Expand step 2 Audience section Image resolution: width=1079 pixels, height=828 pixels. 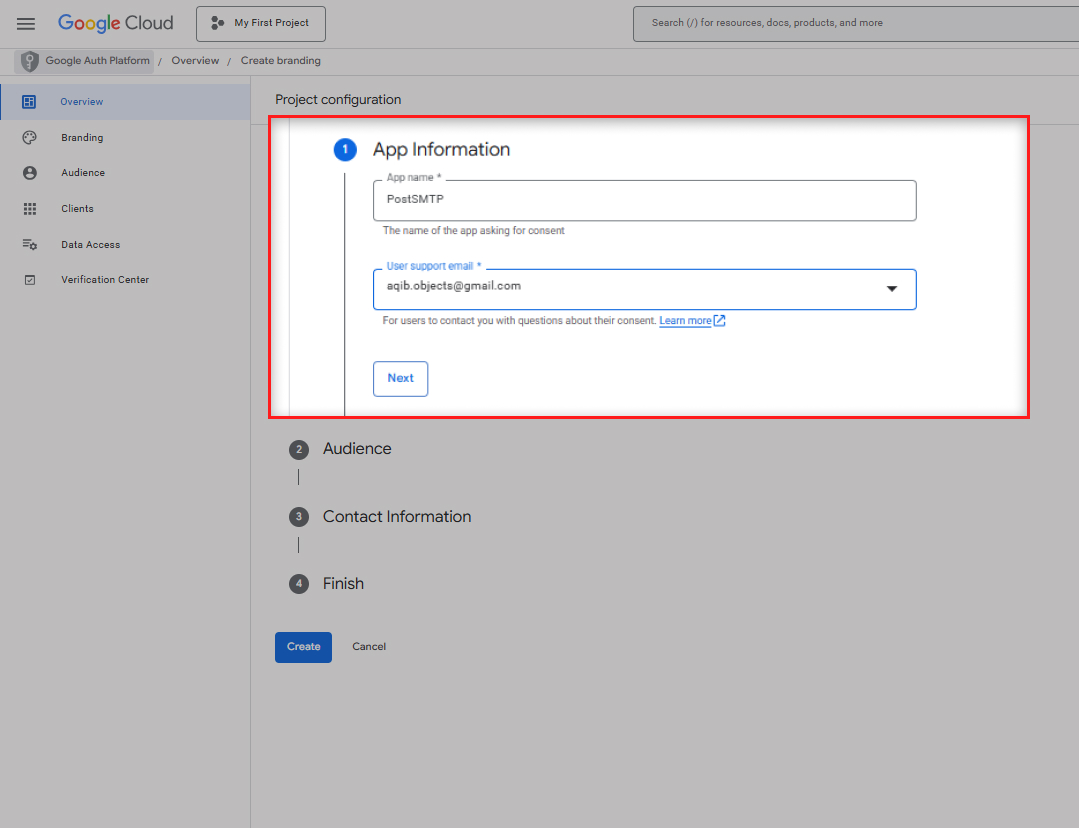coord(356,449)
